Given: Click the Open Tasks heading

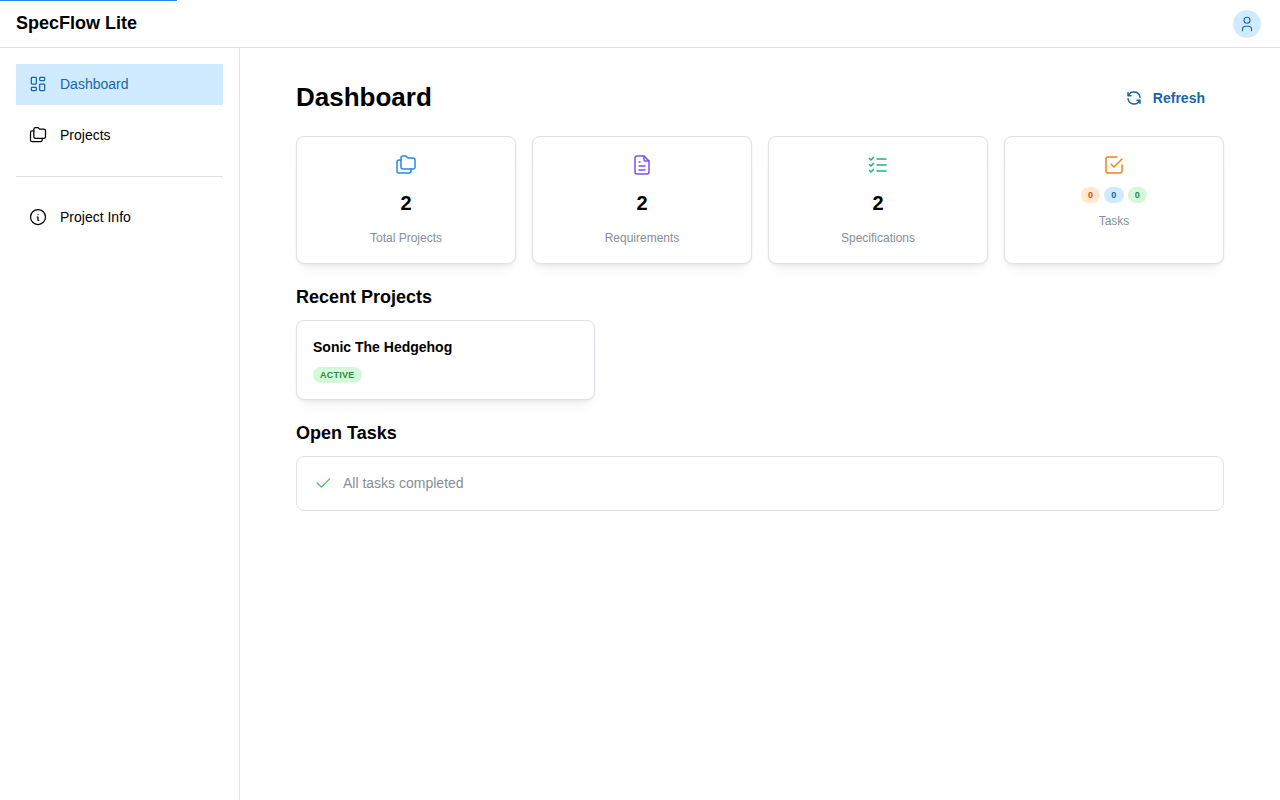Looking at the screenshot, I should tap(346, 433).
